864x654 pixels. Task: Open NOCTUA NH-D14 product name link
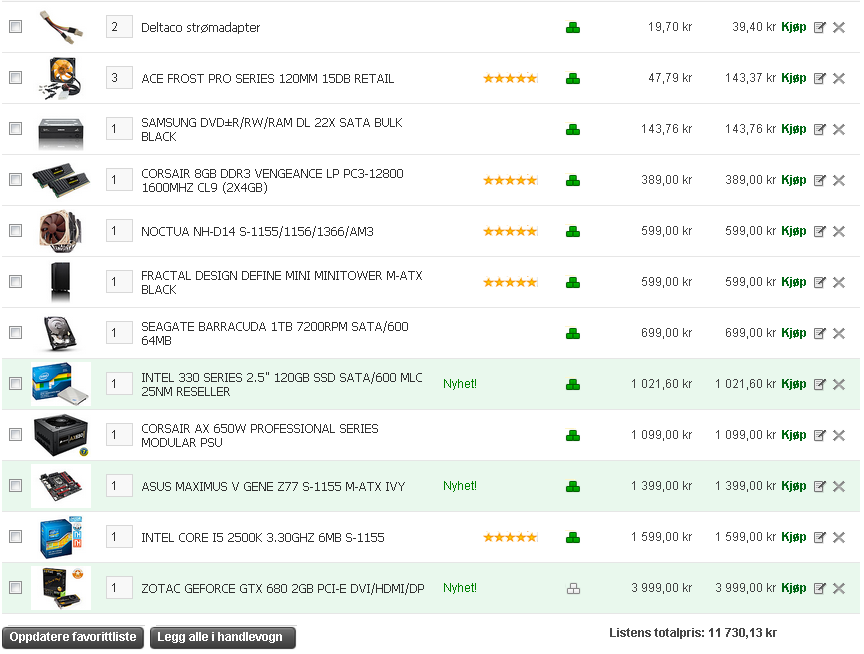click(257, 231)
